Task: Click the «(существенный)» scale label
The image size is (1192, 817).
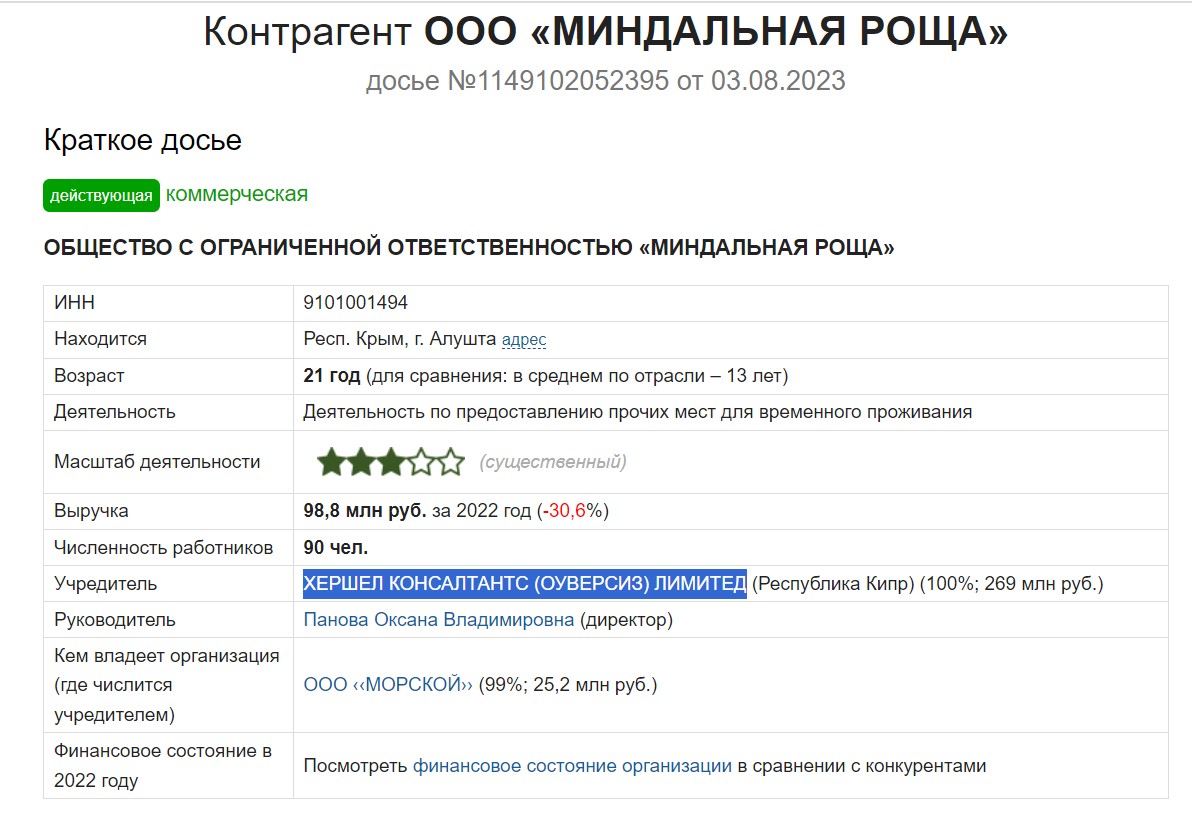Action: 553,462
